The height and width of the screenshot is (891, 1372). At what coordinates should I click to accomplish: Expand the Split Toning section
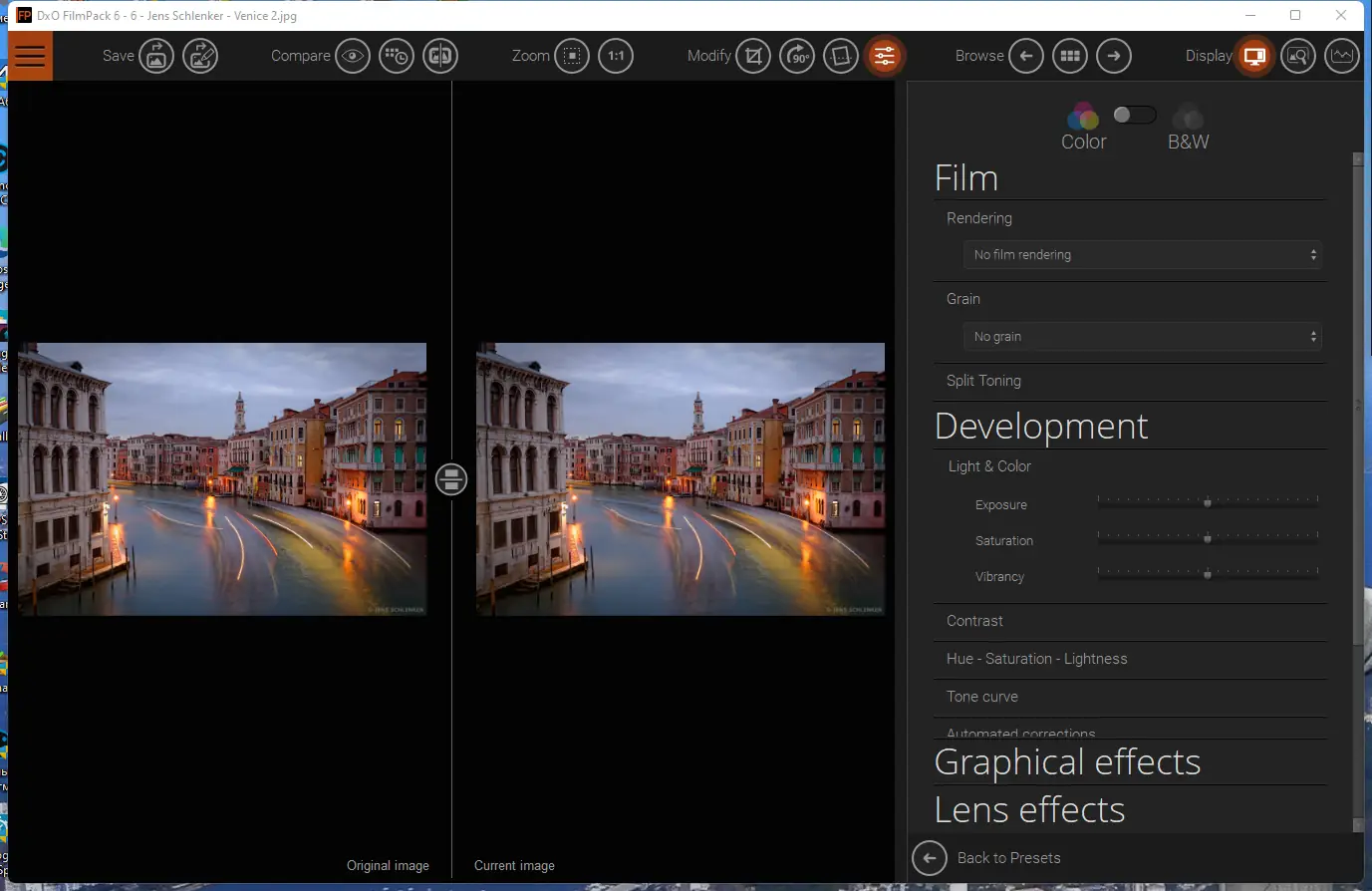tap(983, 381)
